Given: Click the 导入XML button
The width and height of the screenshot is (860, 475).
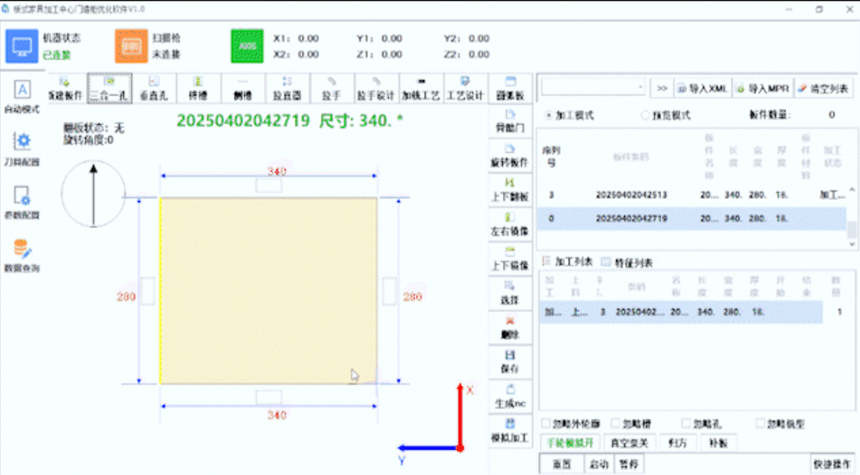Looking at the screenshot, I should tap(702, 88).
